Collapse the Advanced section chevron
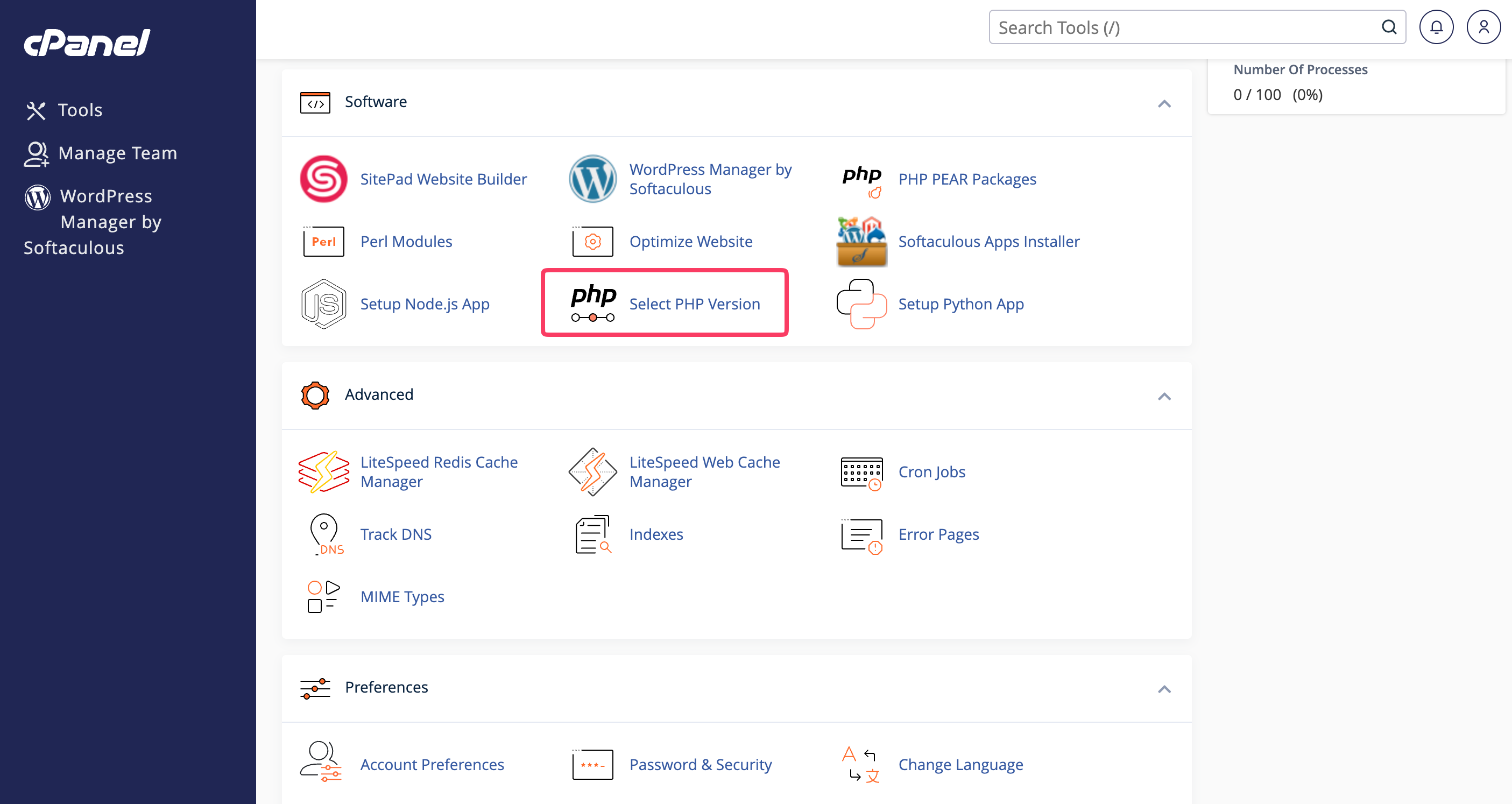This screenshot has height=804, width=1512. (x=1164, y=397)
